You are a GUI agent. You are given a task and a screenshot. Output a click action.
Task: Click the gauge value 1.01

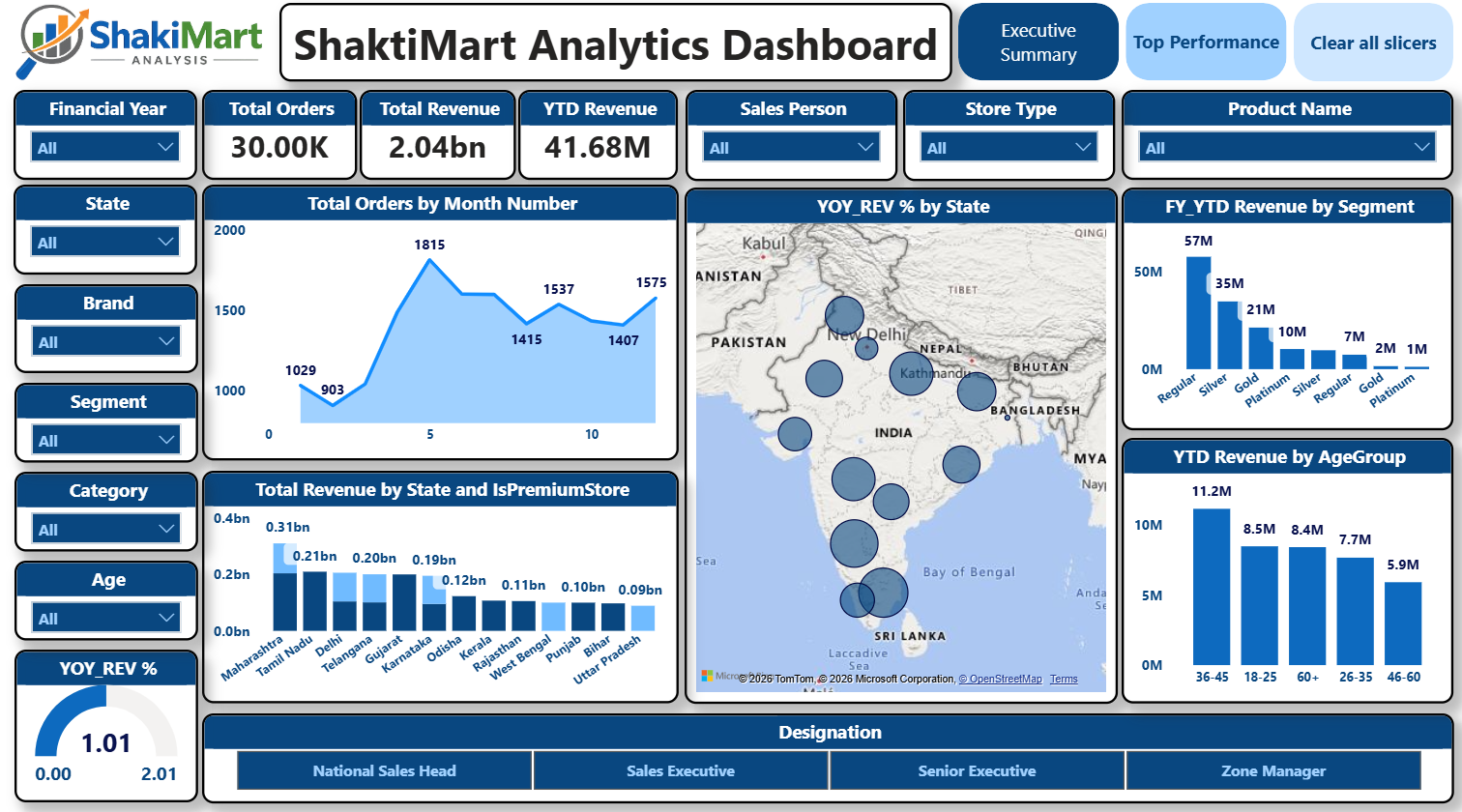(105, 743)
